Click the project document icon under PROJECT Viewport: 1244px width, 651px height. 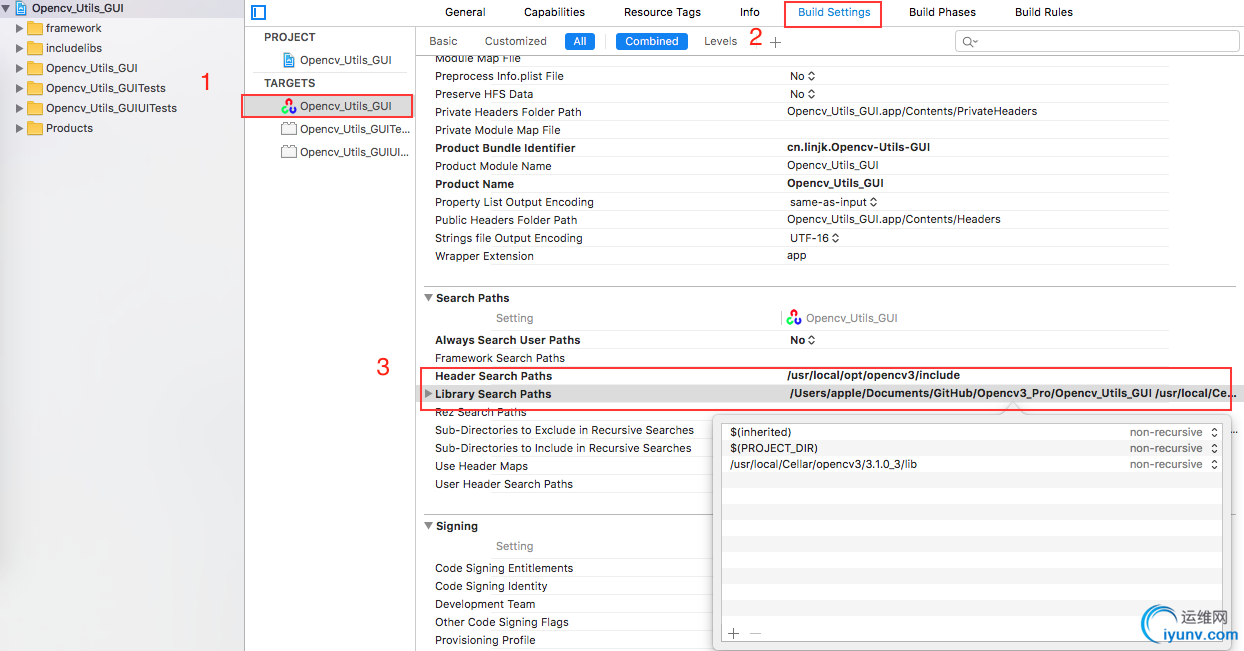pos(290,60)
